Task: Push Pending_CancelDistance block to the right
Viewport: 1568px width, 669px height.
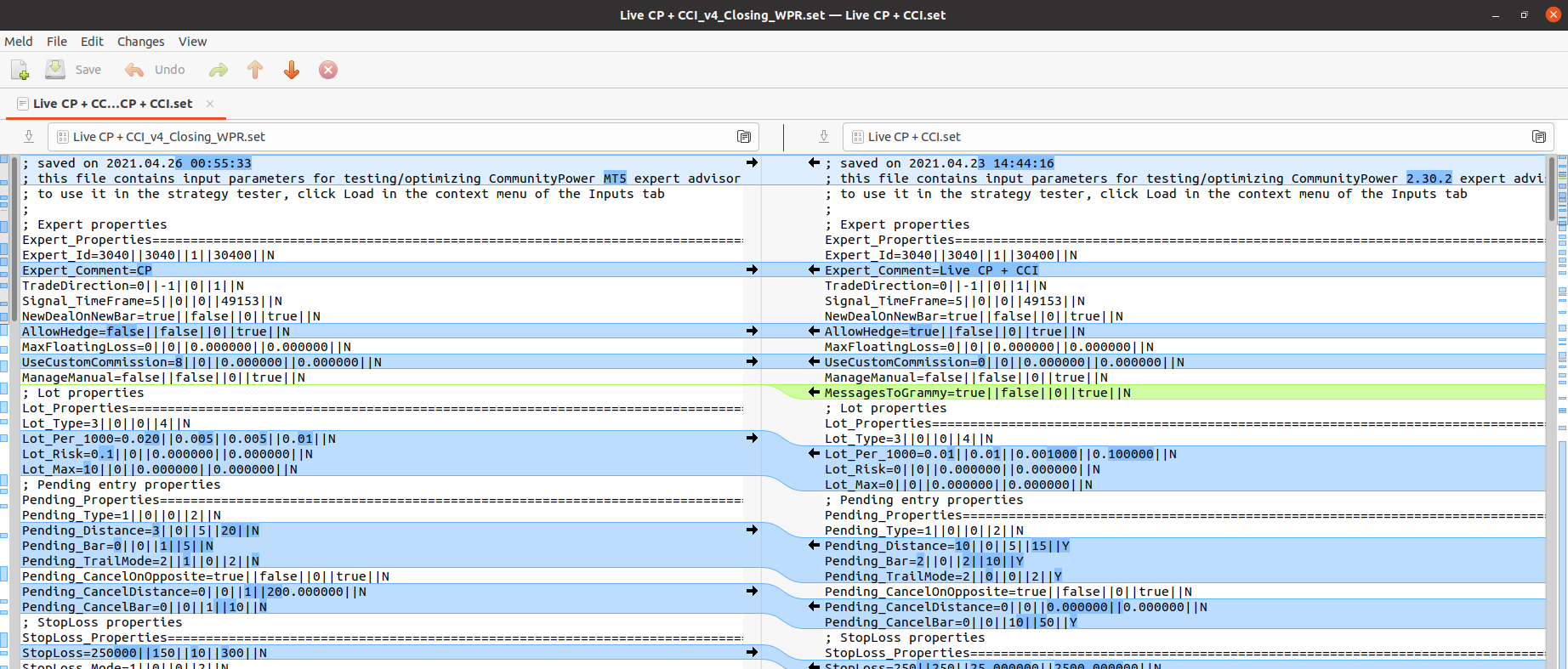Action: pyautogui.click(x=752, y=591)
